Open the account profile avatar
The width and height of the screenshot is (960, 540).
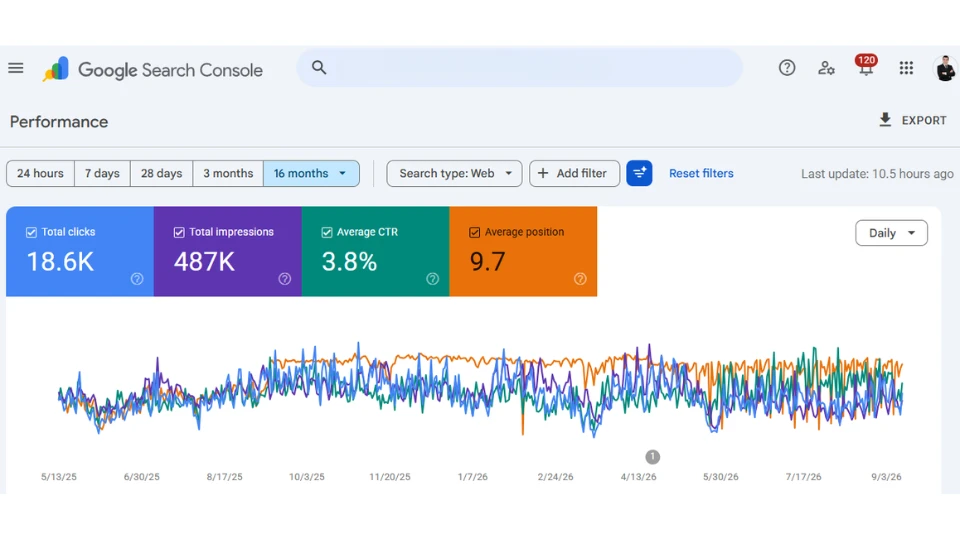click(x=945, y=67)
